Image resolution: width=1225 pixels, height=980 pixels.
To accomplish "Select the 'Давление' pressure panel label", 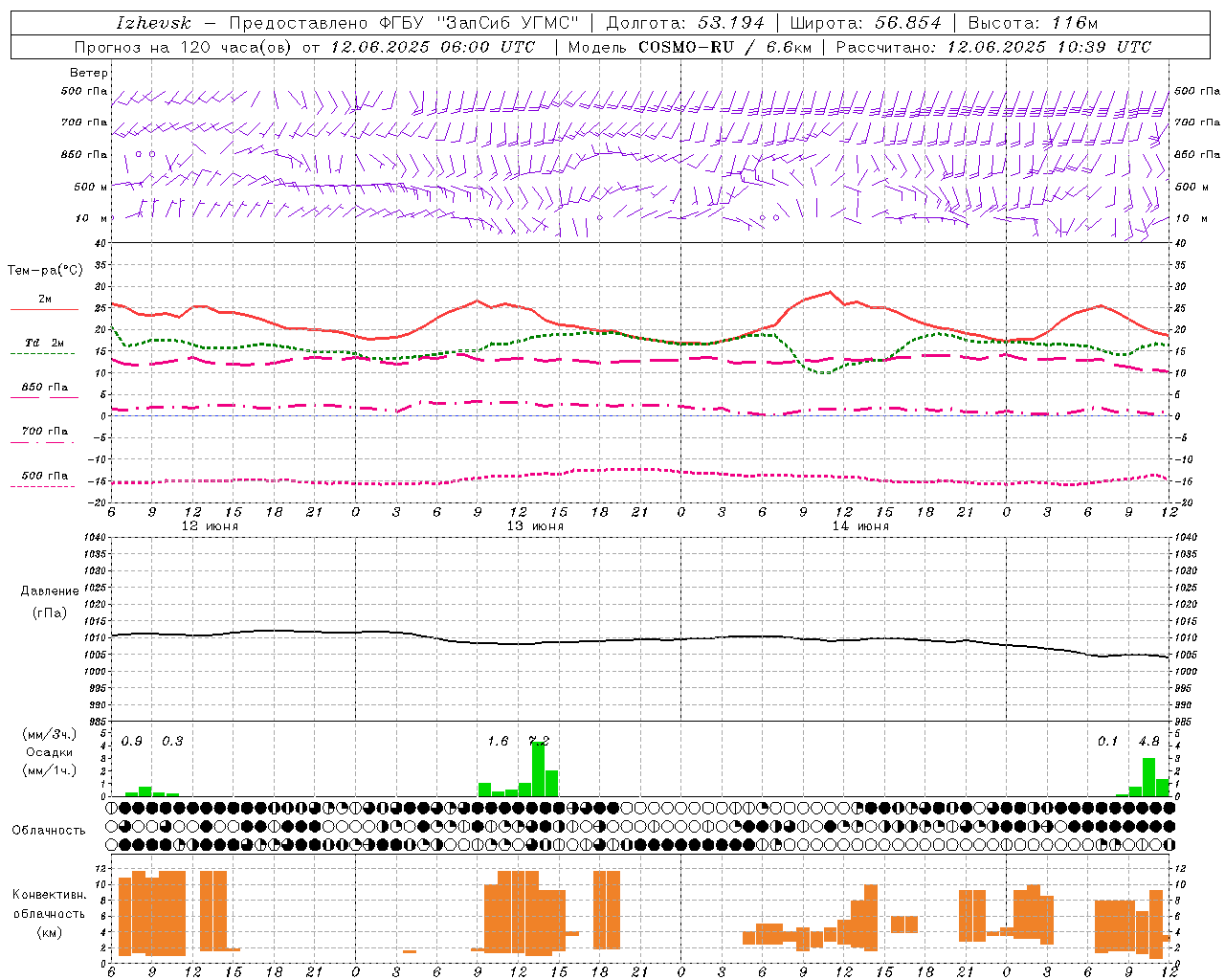I will (50, 591).
